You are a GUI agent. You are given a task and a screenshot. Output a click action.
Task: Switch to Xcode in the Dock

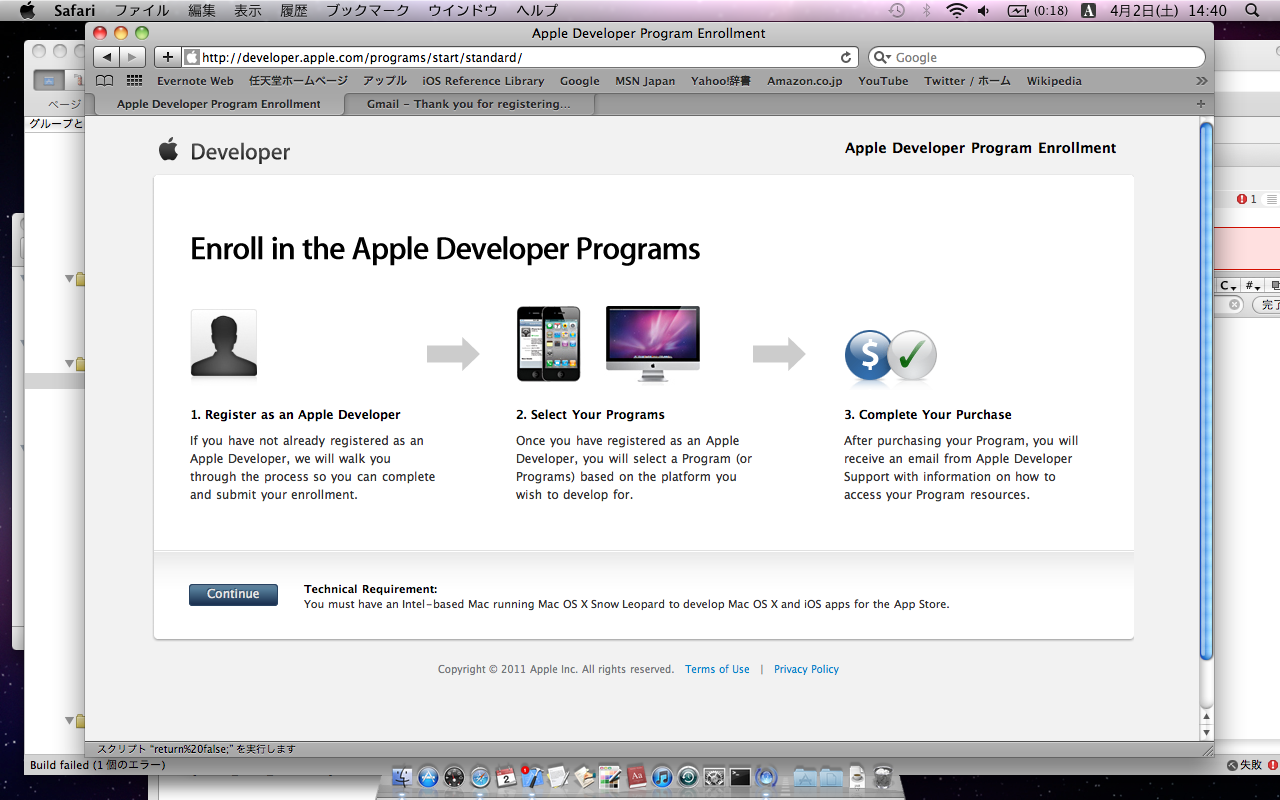(x=532, y=777)
